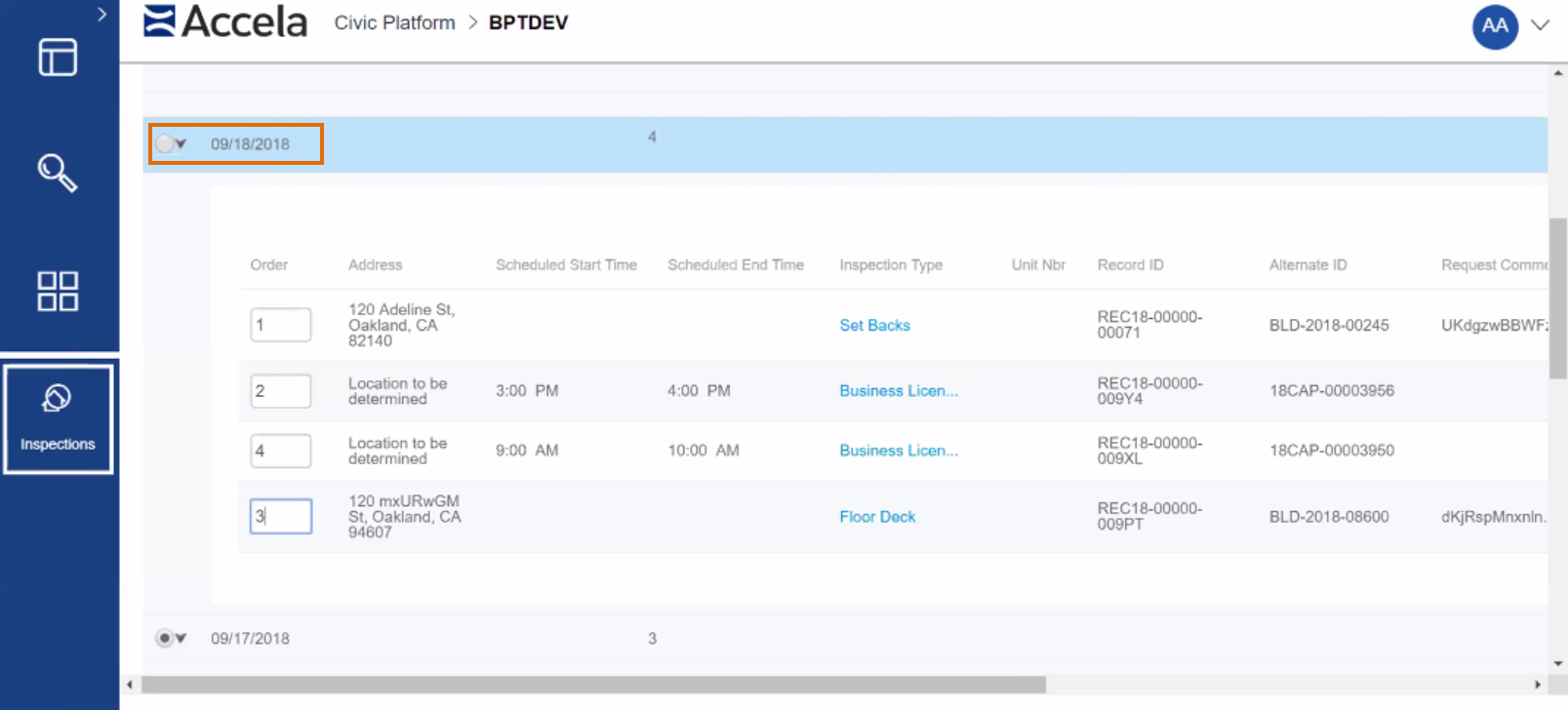This screenshot has height=710, width=1568.
Task: Open the Set Backs inspection link
Action: click(x=874, y=326)
